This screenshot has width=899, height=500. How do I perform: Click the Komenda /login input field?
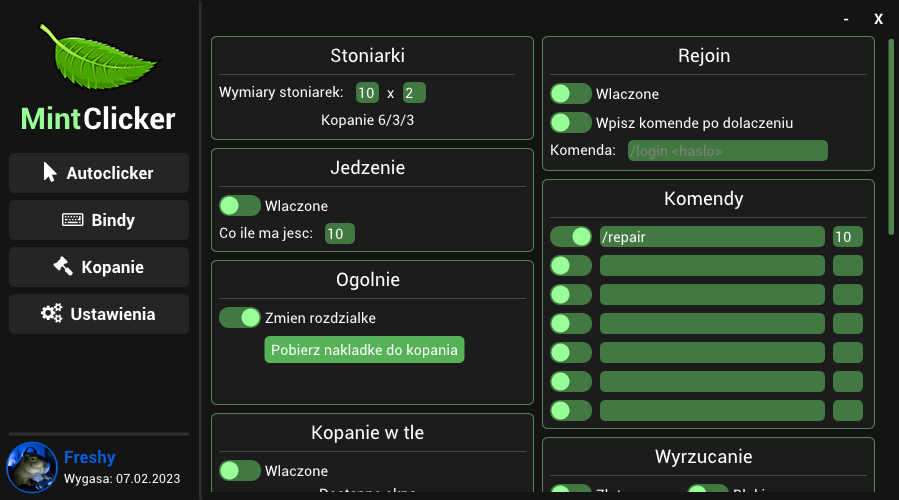[728, 151]
